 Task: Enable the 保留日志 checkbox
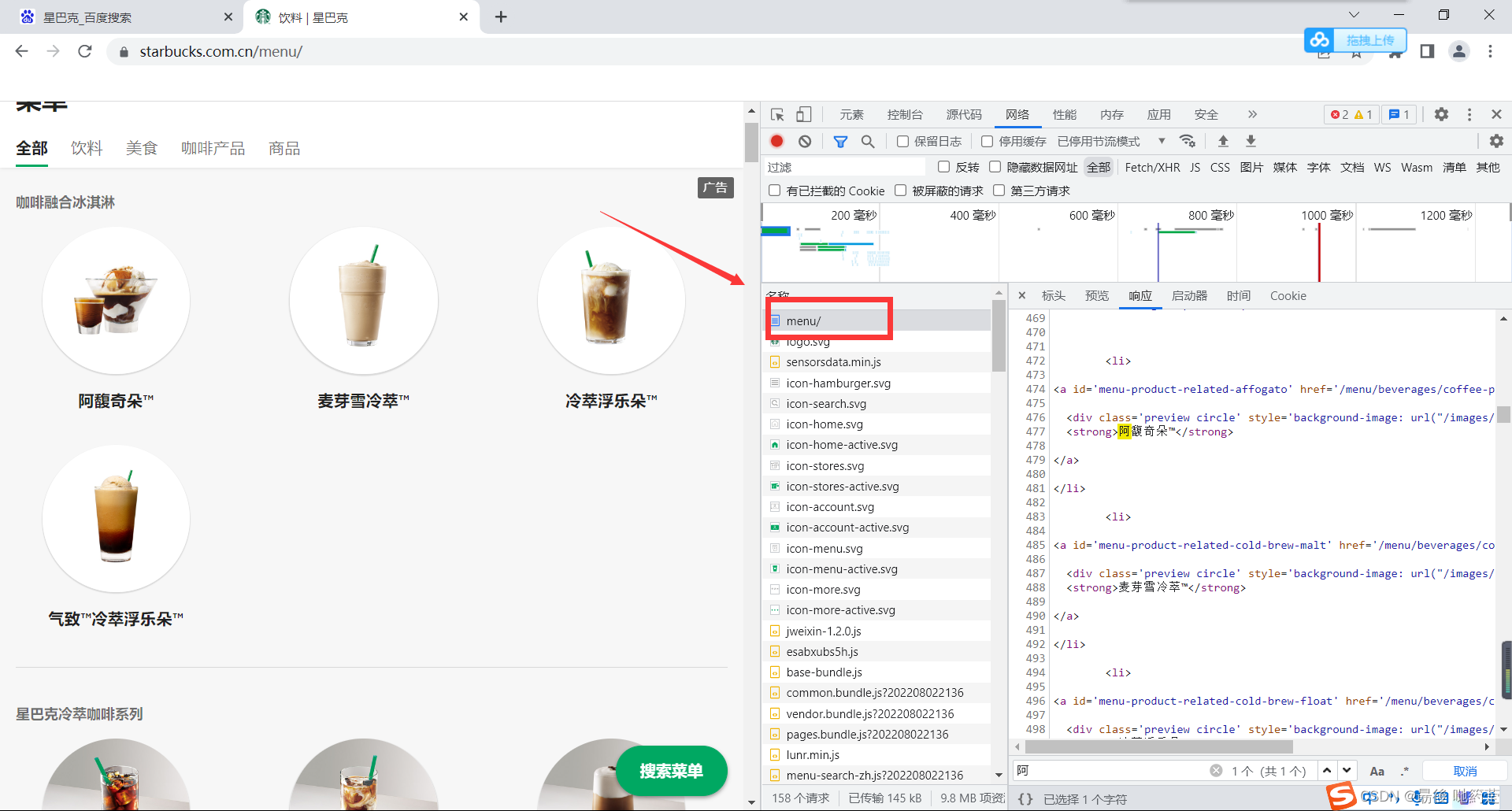pyautogui.click(x=903, y=142)
